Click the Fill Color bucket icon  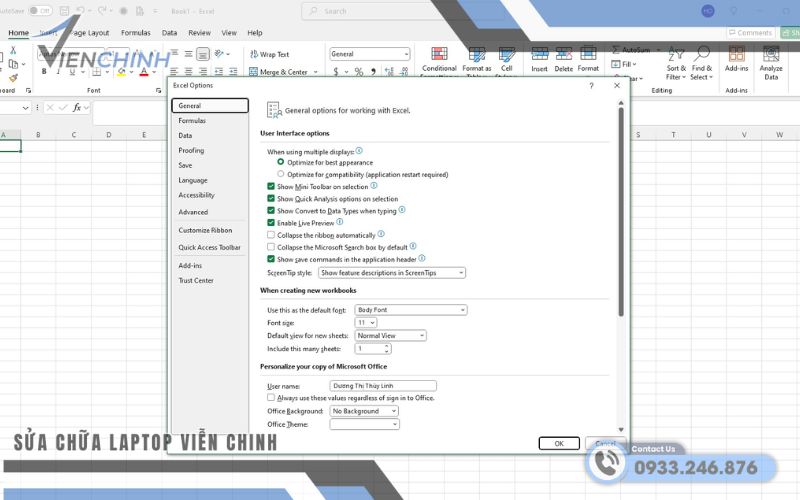coord(121,72)
